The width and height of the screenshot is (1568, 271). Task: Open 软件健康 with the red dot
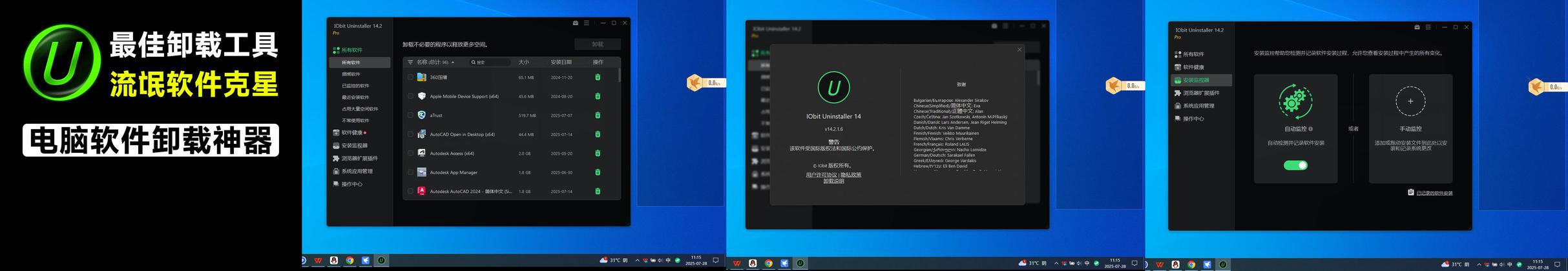pos(350,132)
